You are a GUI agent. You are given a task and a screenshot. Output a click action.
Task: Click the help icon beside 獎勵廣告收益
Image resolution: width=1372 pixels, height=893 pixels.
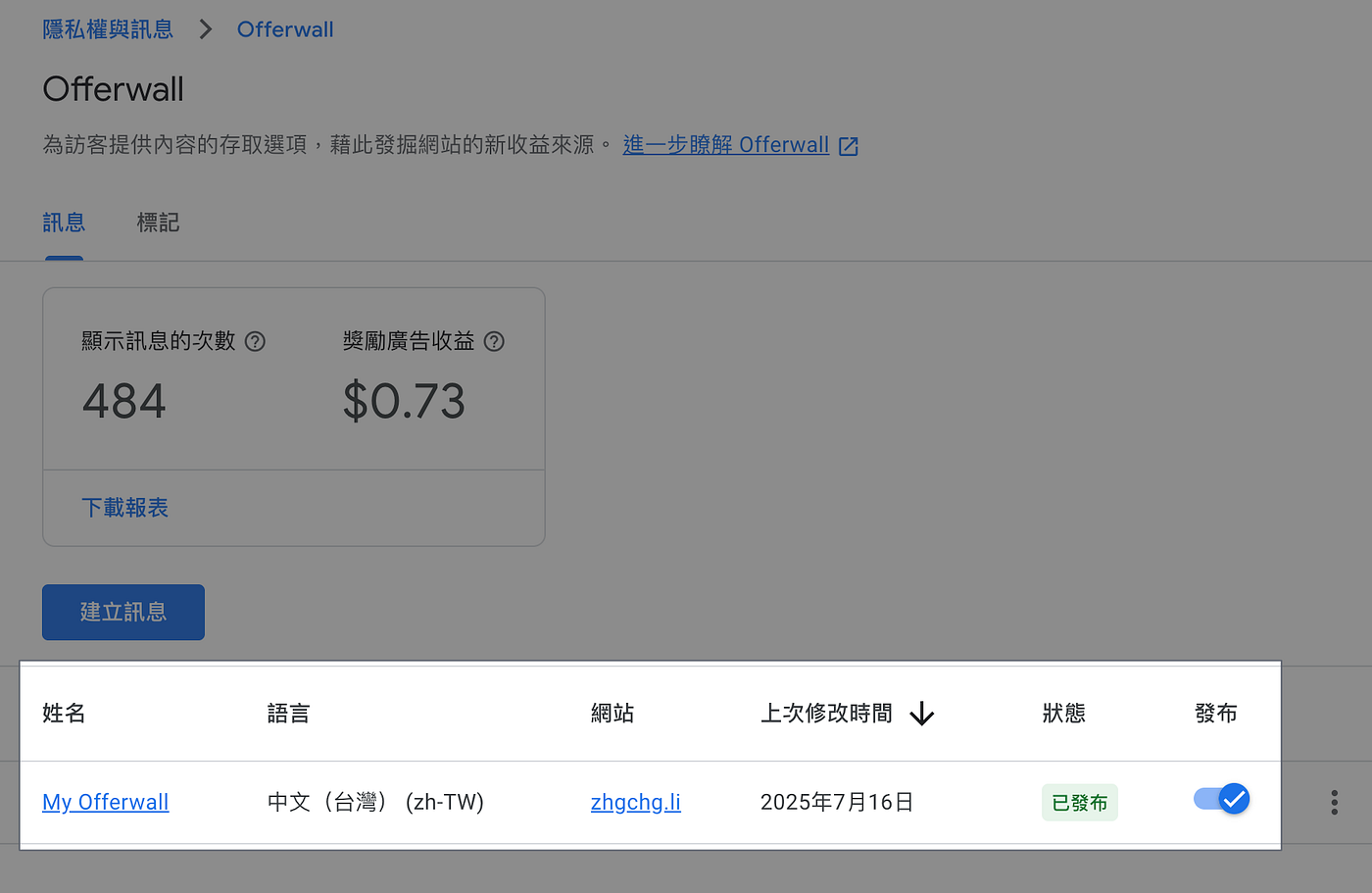click(x=494, y=341)
